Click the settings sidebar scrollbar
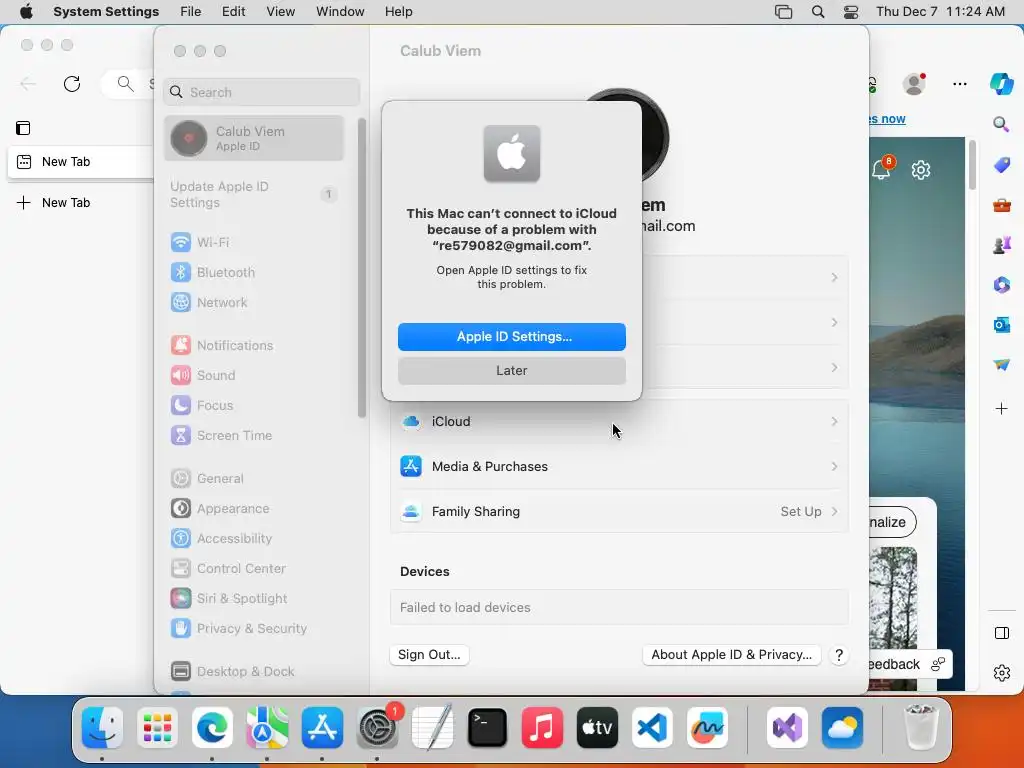This screenshot has height=768, width=1024. (362, 268)
